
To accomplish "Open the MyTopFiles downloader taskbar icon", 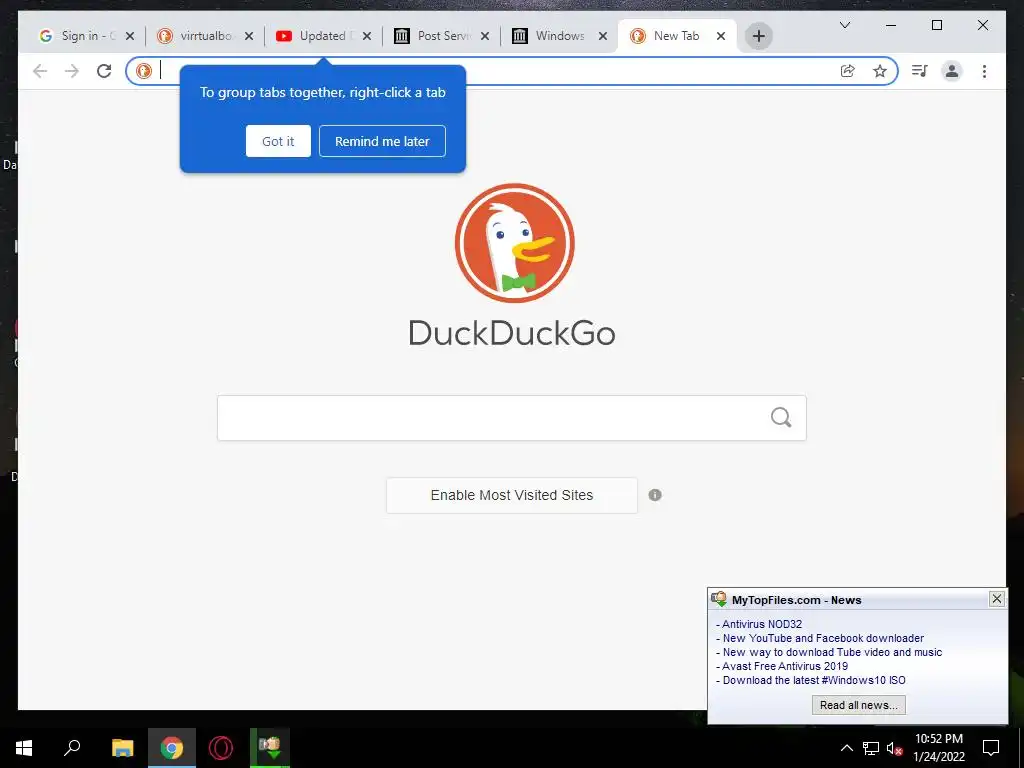I will (x=270, y=748).
